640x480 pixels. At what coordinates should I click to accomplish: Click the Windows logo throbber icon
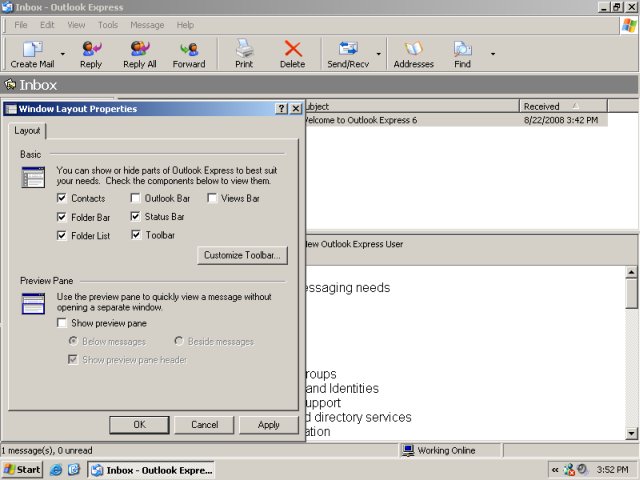[629, 25]
